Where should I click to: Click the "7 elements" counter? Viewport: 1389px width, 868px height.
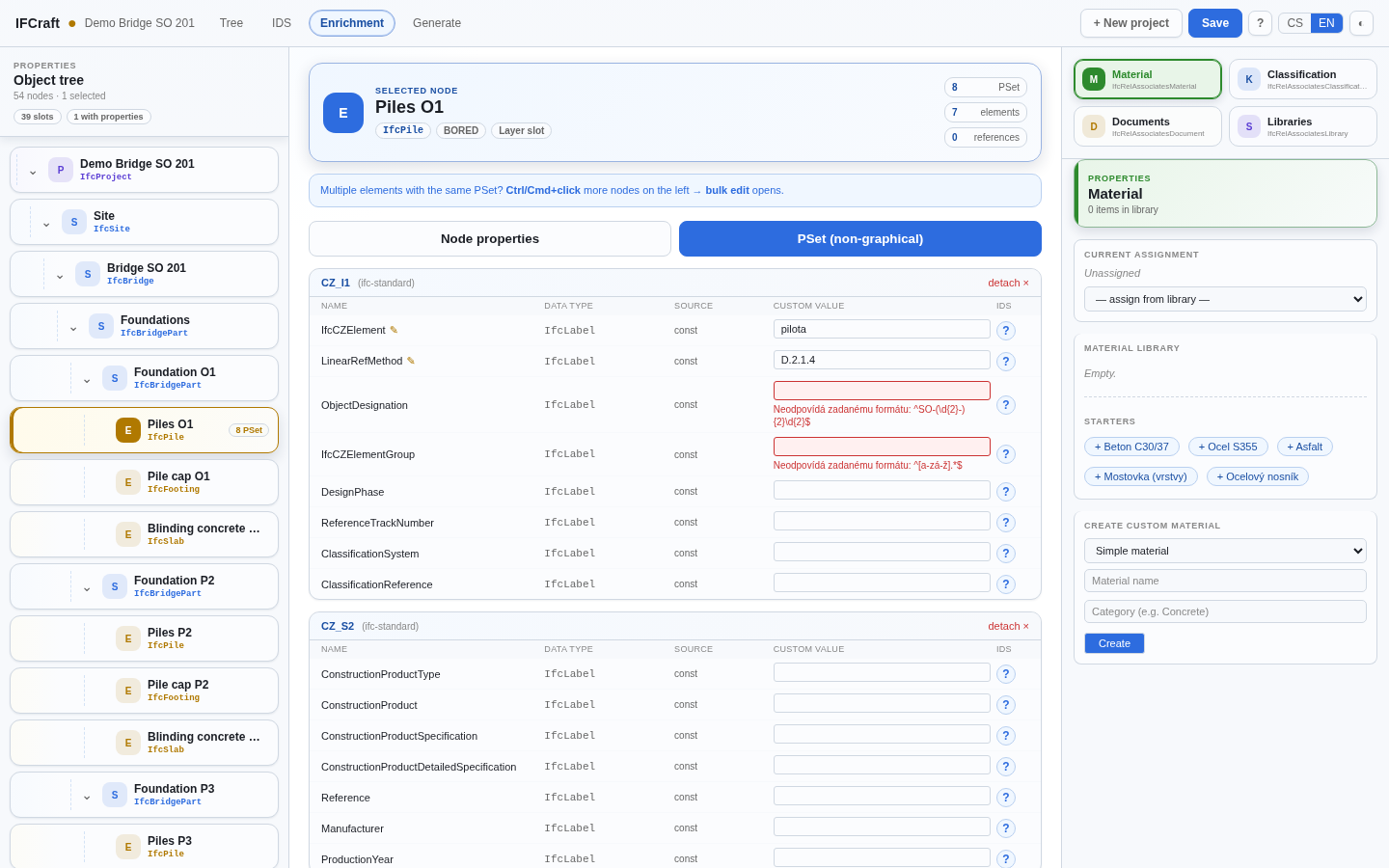pyautogui.click(x=986, y=112)
